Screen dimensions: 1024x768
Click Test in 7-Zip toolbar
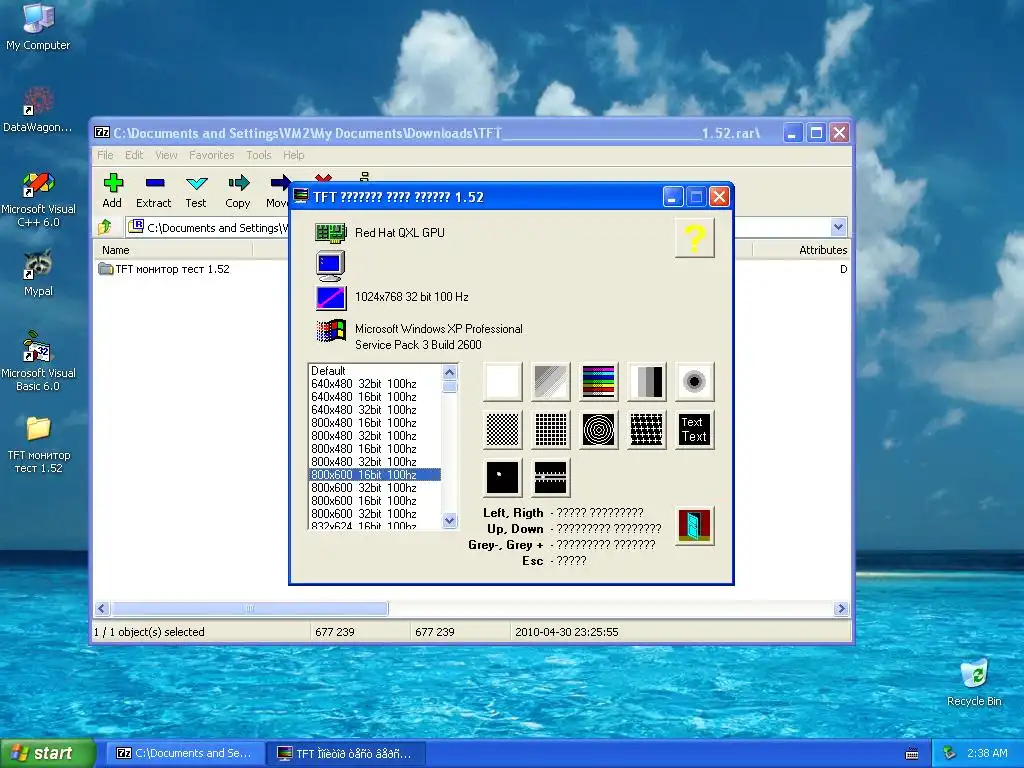[x=196, y=191]
